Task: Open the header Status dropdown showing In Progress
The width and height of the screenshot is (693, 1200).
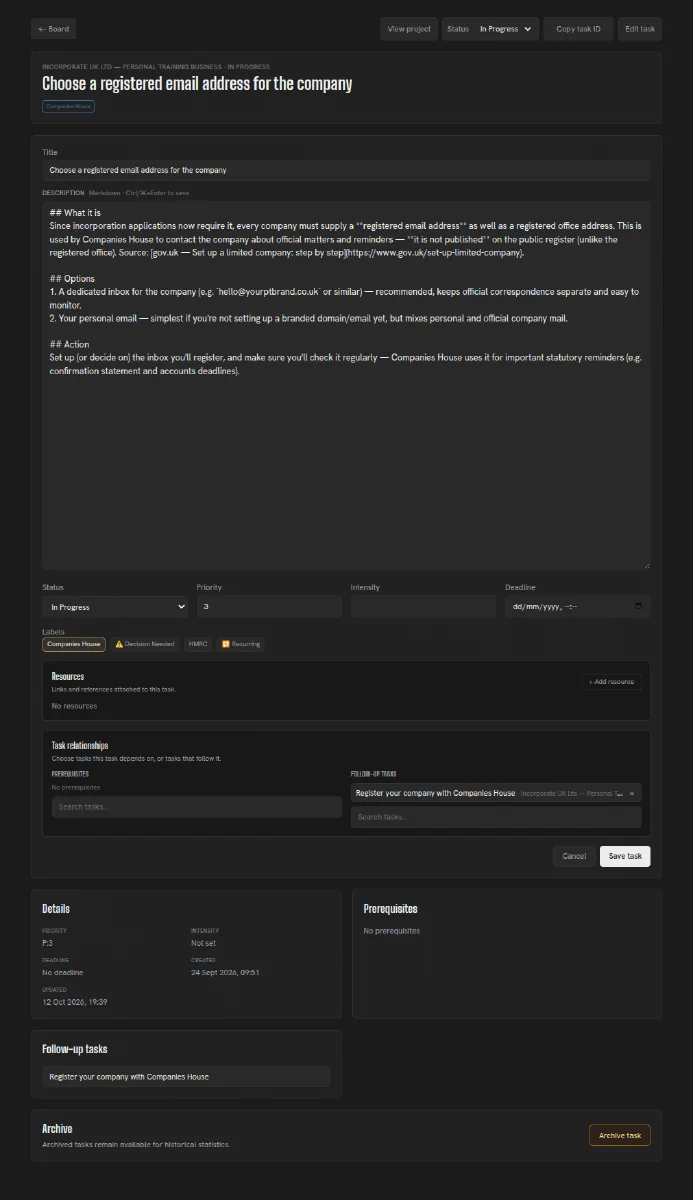Action: [490, 29]
